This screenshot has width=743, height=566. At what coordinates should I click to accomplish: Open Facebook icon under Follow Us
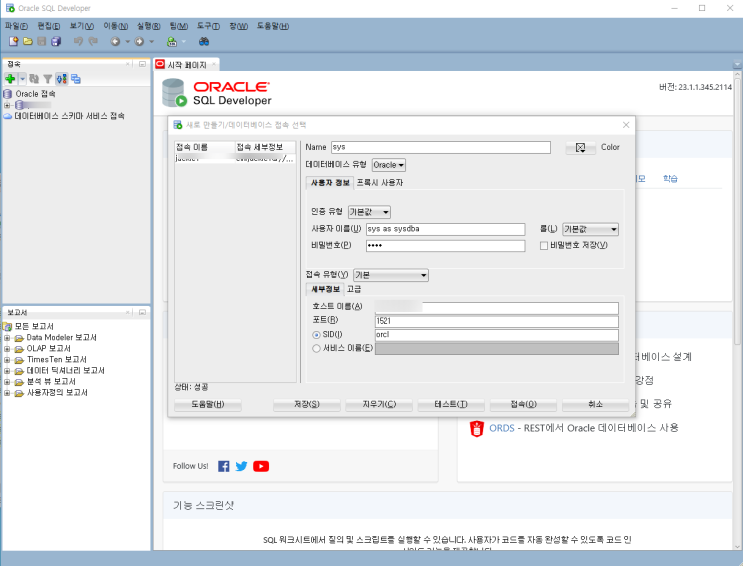click(x=224, y=466)
